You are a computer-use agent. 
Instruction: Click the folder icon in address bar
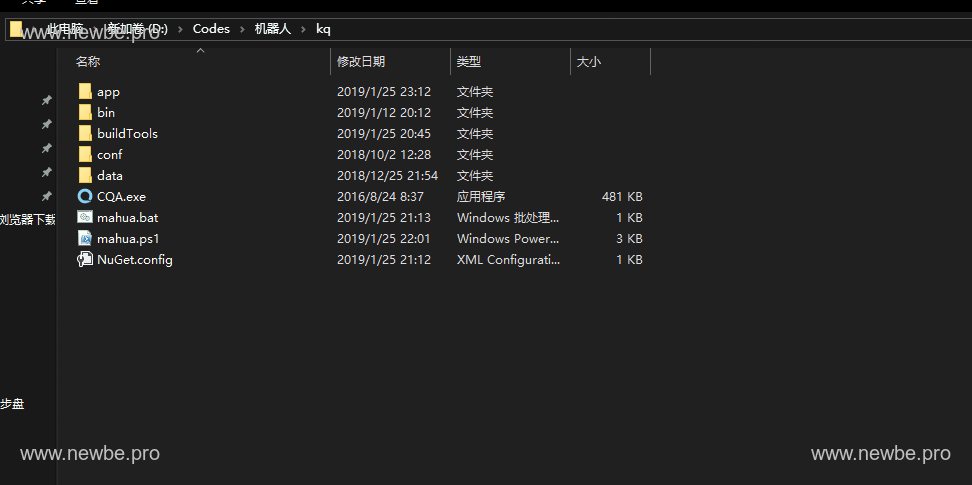(x=17, y=29)
